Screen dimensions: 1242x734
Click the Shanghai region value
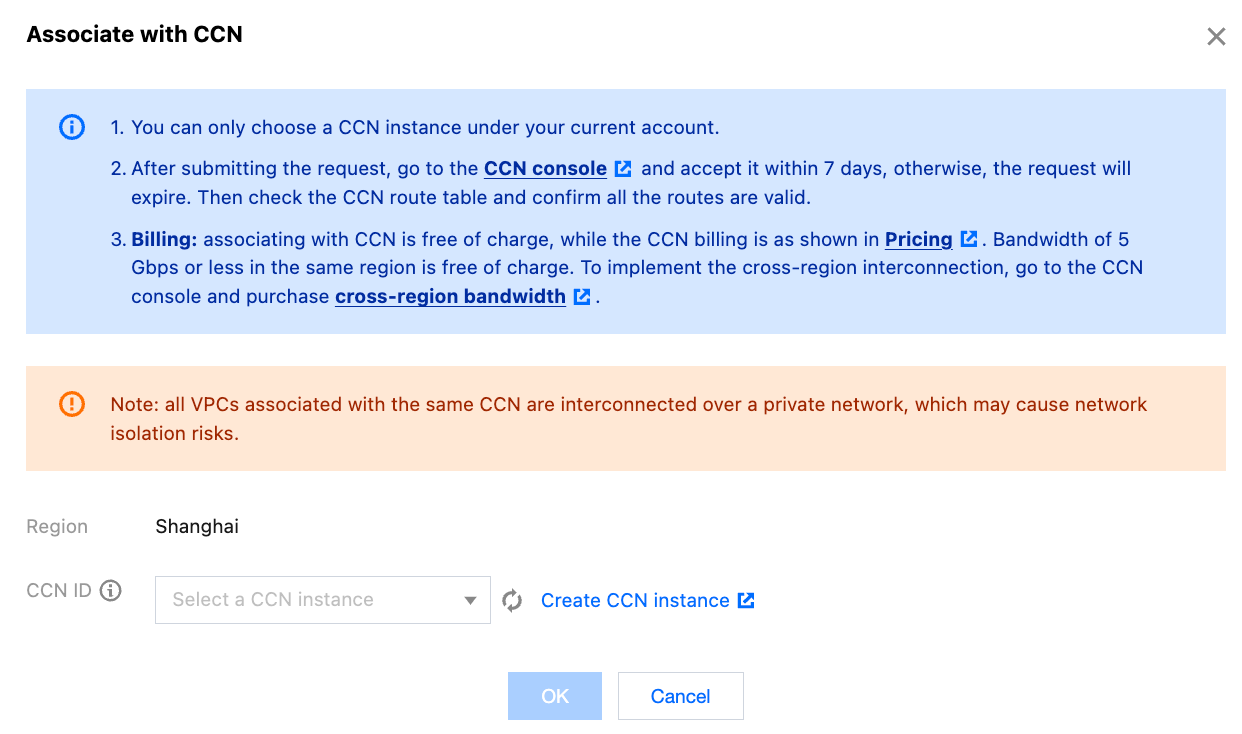coord(197,527)
